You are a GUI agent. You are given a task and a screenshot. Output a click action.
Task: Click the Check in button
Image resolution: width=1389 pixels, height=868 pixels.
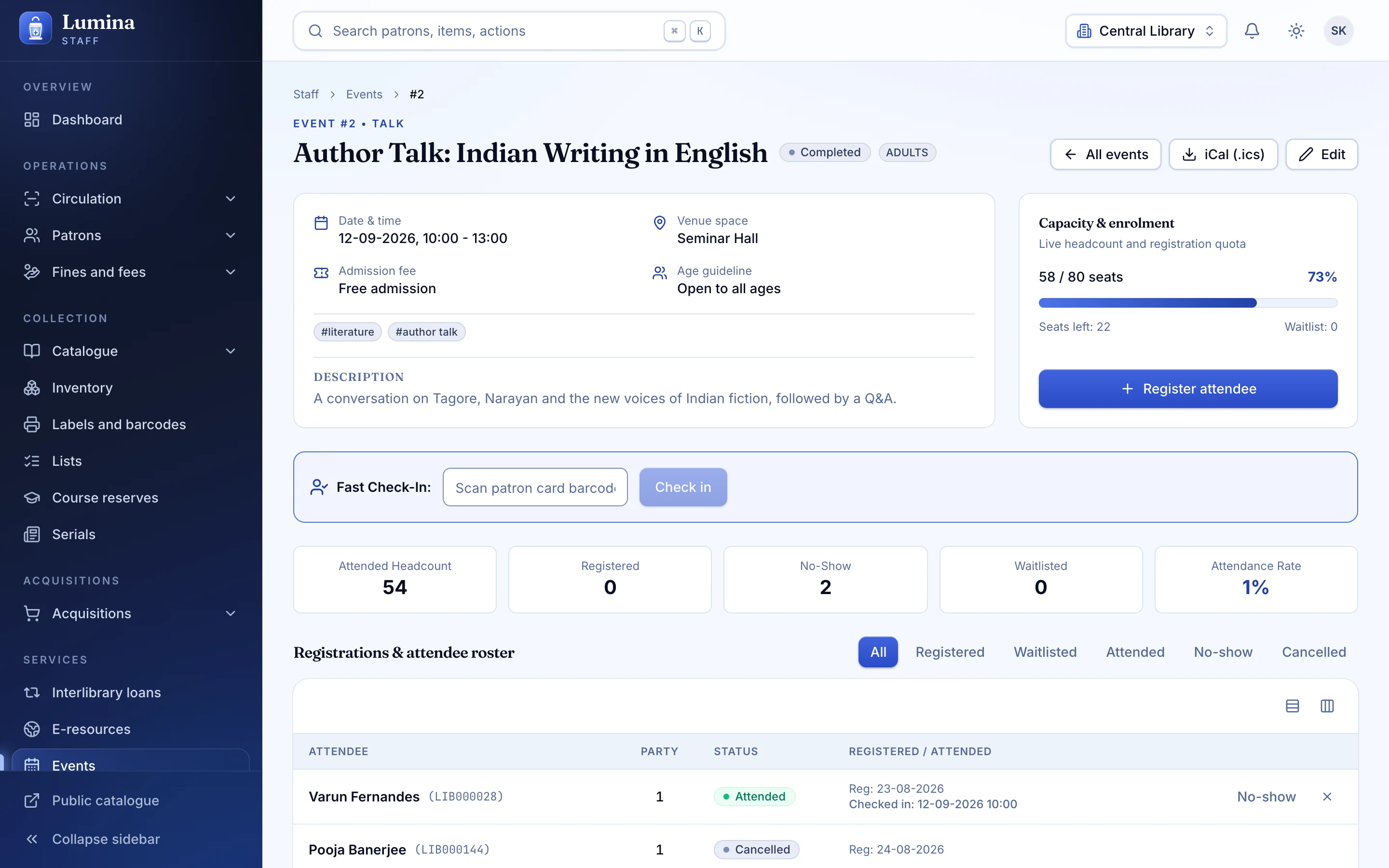coord(683,487)
